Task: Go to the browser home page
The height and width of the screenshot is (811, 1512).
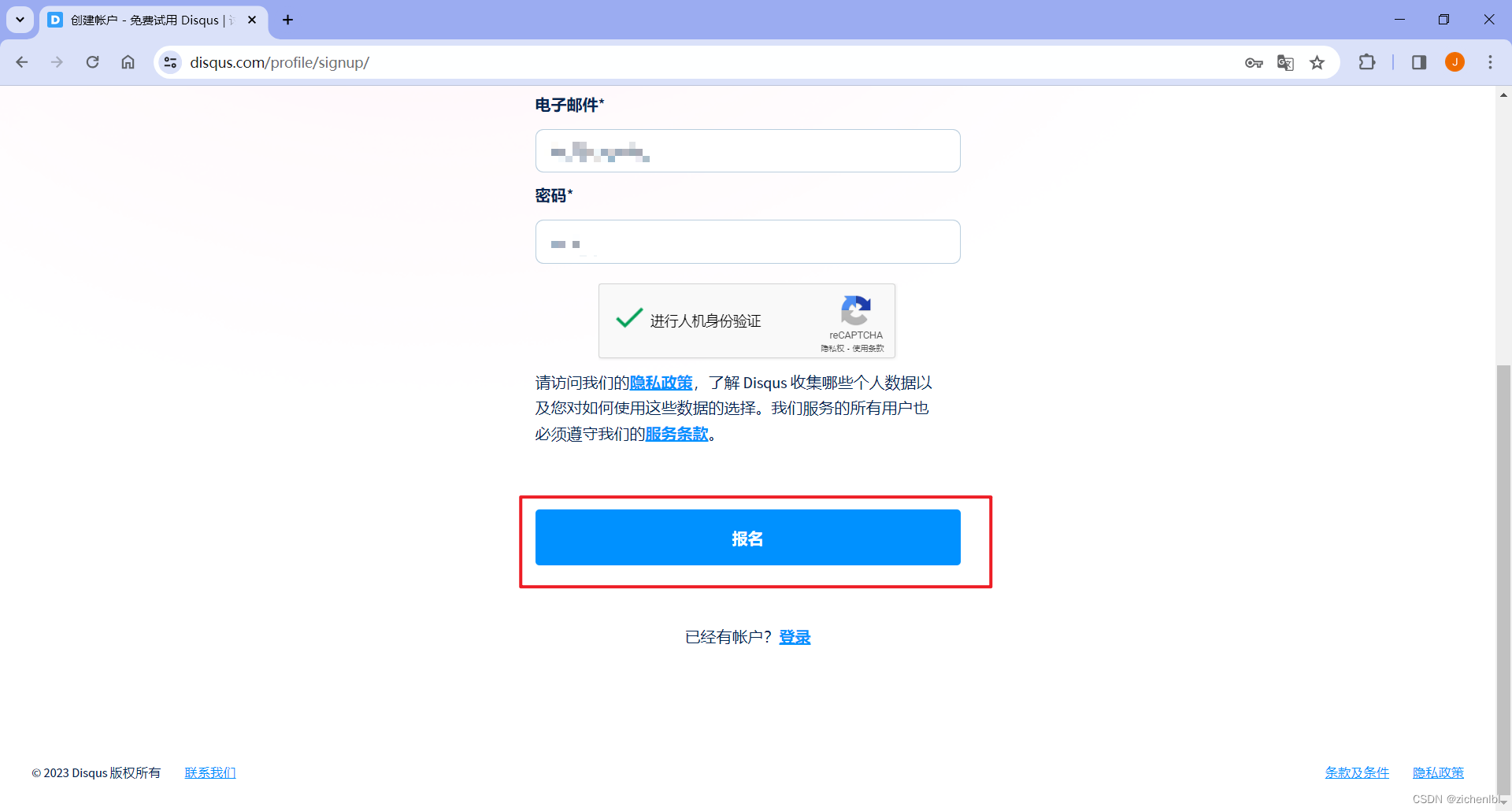Action: (128, 62)
